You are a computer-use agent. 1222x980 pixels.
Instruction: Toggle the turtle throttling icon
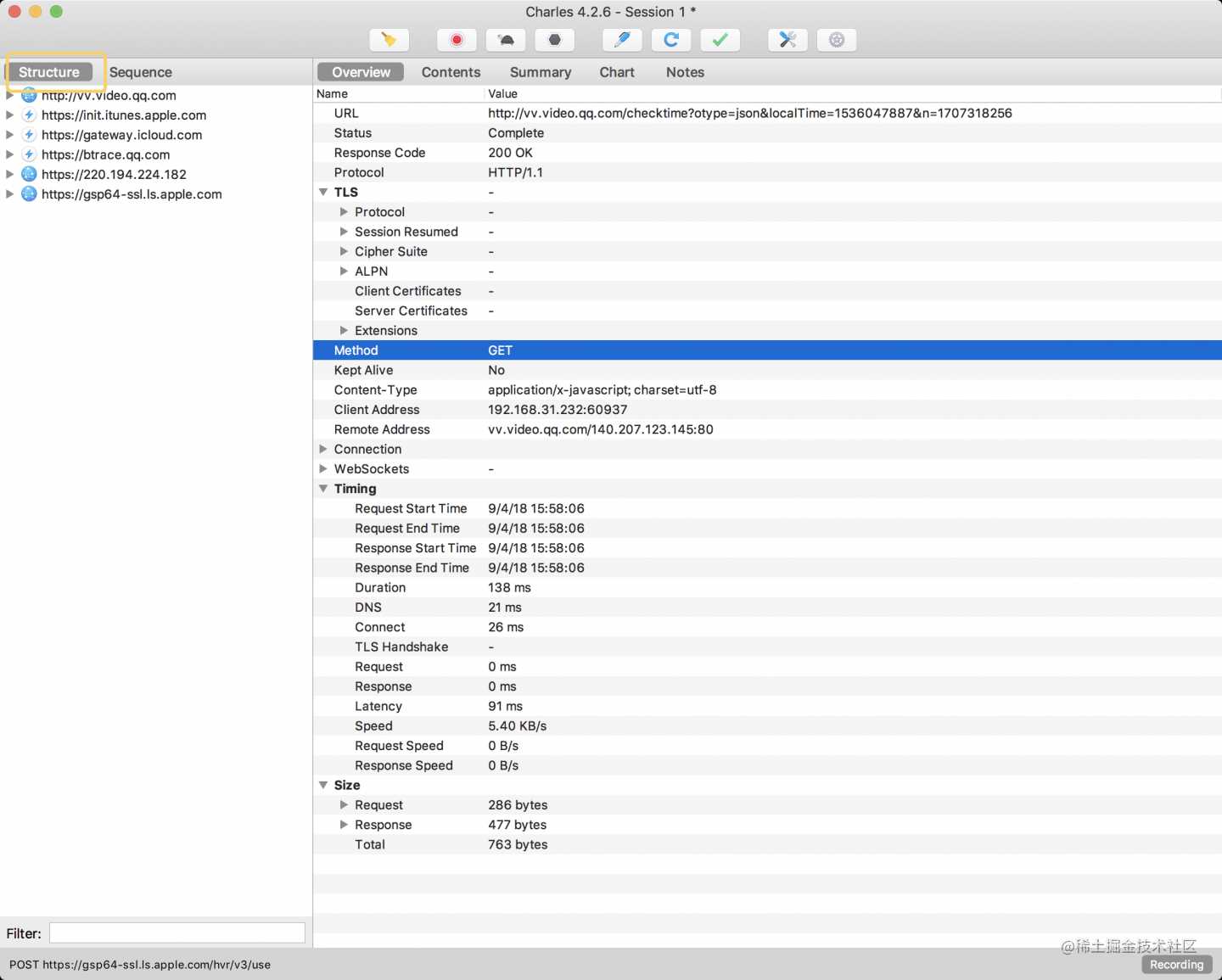click(506, 40)
